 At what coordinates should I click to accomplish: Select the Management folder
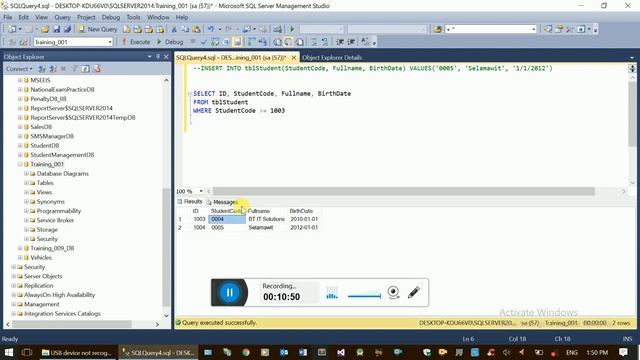point(41,304)
